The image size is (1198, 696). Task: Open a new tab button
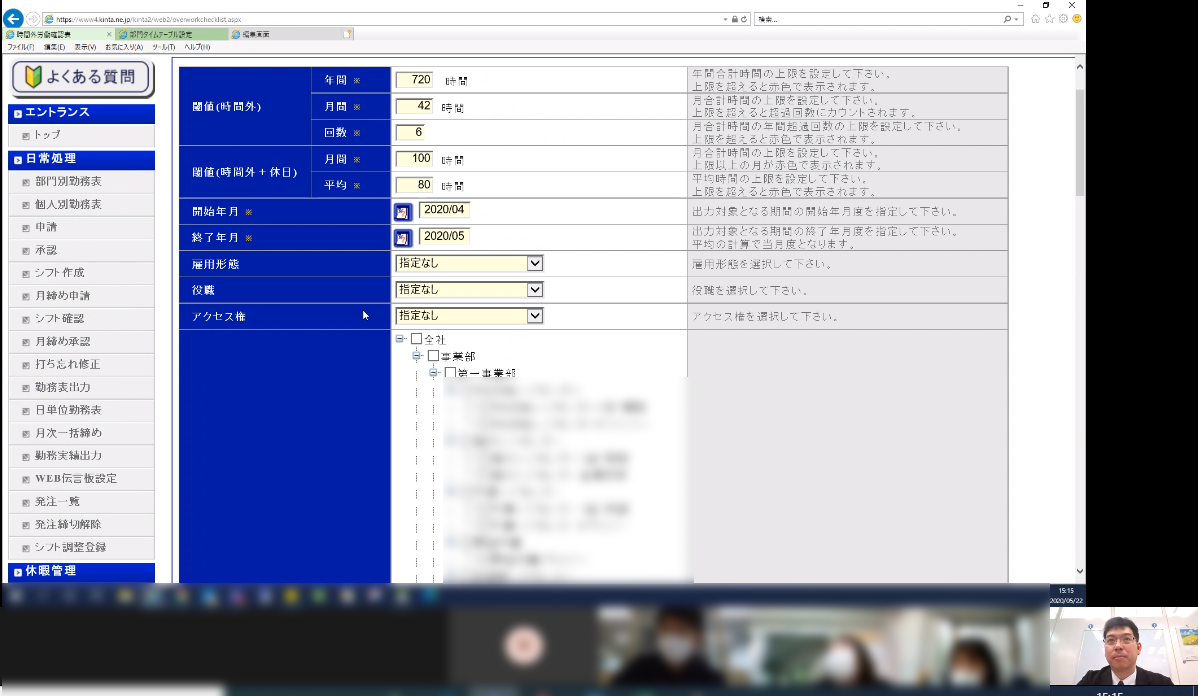(x=348, y=34)
